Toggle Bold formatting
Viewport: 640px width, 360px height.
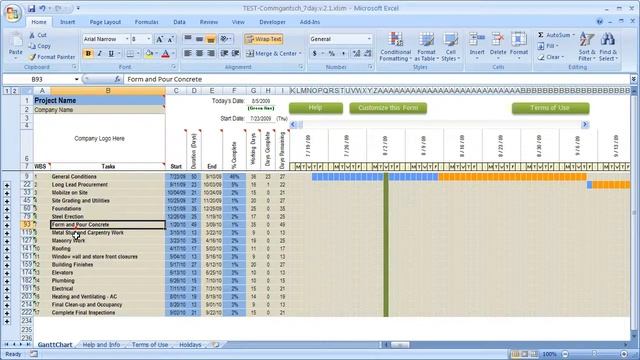pos(88,53)
